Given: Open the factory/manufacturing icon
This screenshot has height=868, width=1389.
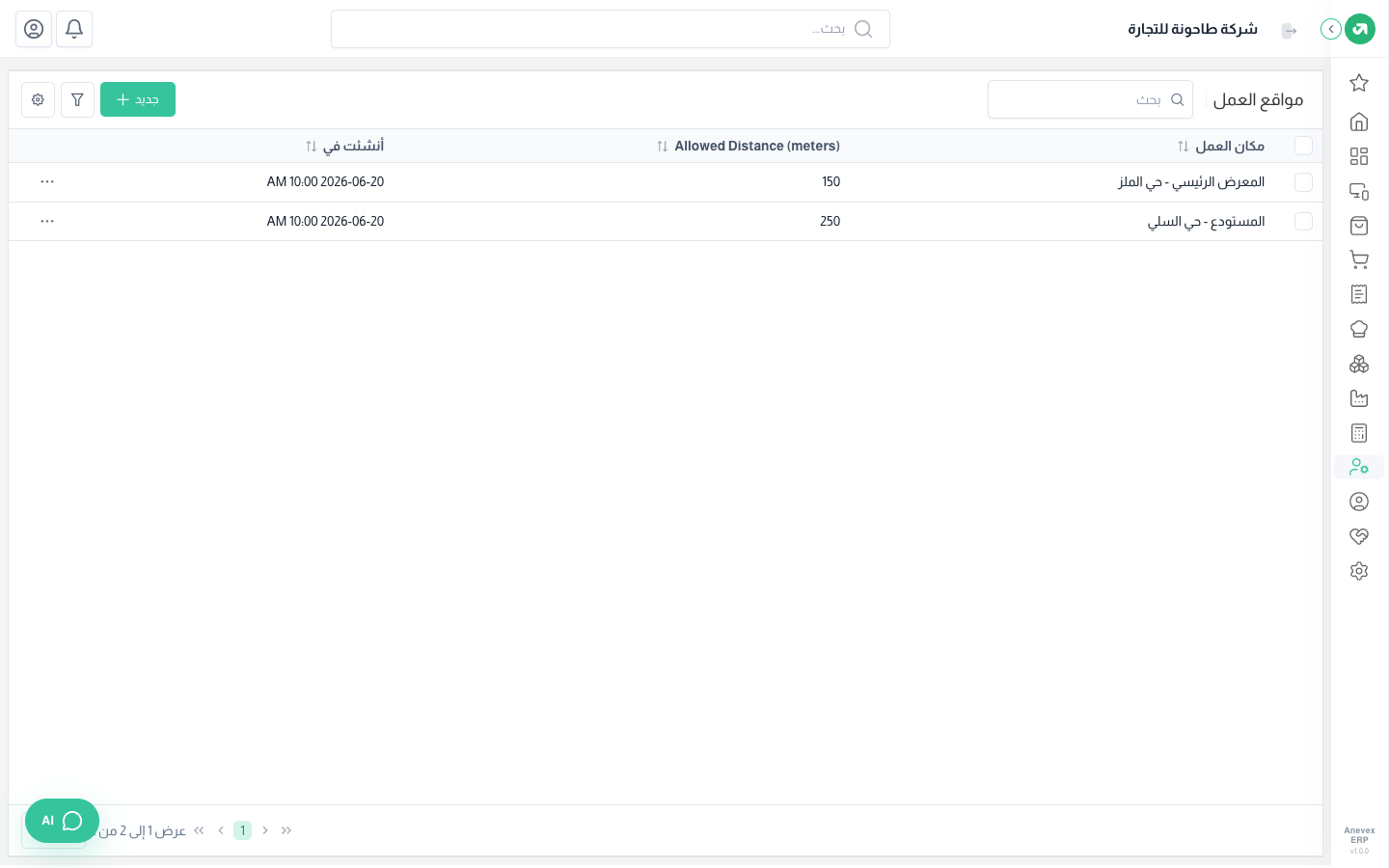Looking at the screenshot, I should pos(1359,398).
